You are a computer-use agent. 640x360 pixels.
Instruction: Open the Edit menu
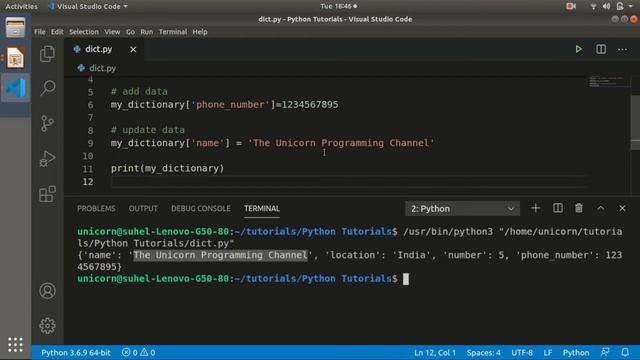point(57,32)
